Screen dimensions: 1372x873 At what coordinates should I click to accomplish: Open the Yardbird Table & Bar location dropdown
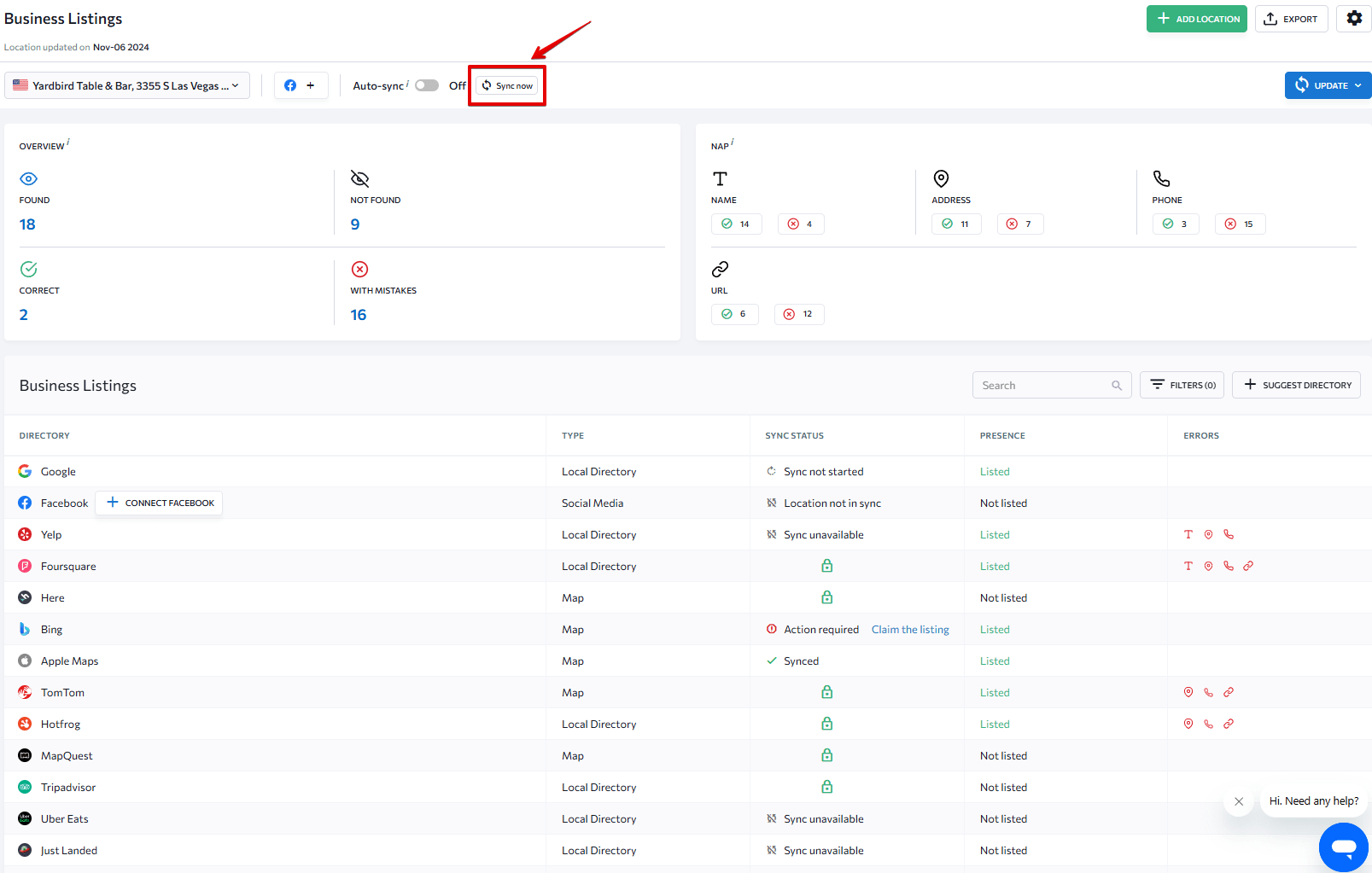click(127, 85)
